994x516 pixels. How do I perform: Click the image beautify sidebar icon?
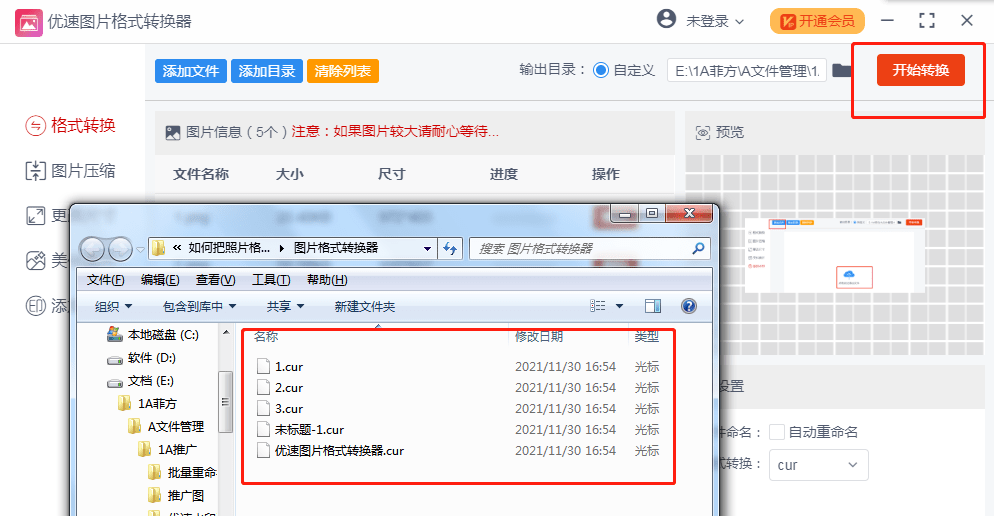click(x=36, y=261)
